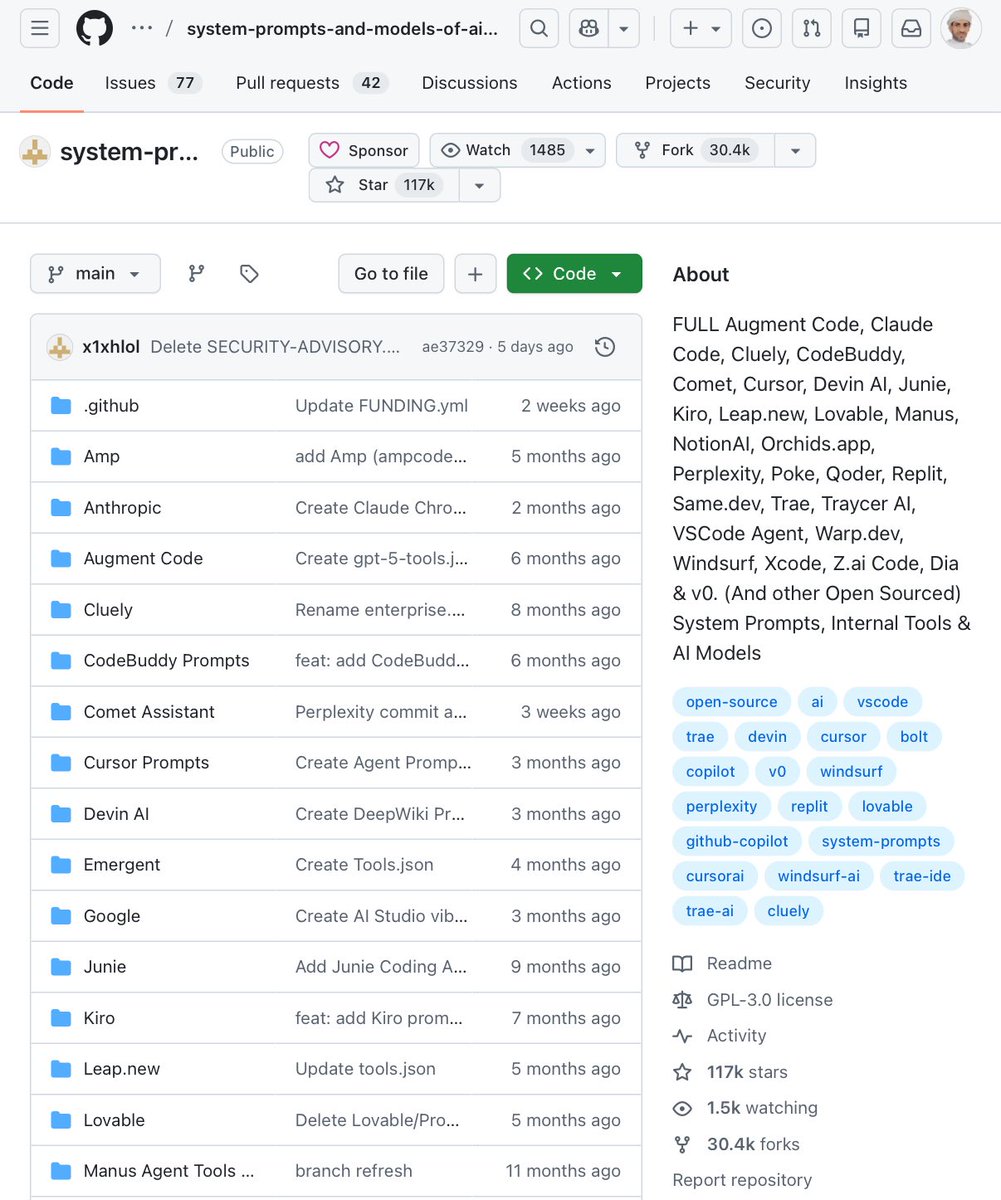The image size is (1001, 1200).
Task: Open commit ae37329 hash link
Action: tap(452, 347)
